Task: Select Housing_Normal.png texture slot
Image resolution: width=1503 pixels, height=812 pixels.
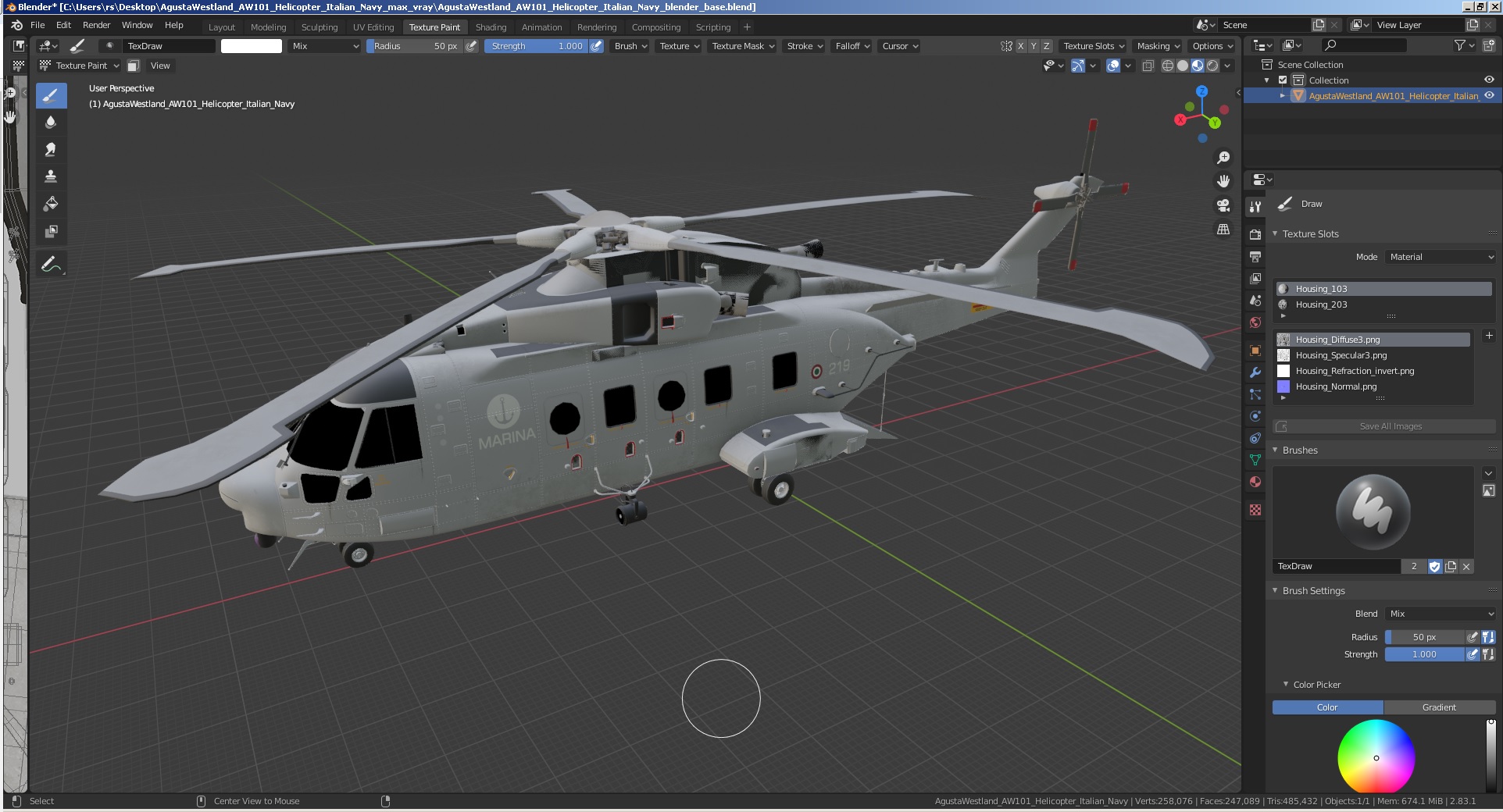Action: pos(1373,386)
